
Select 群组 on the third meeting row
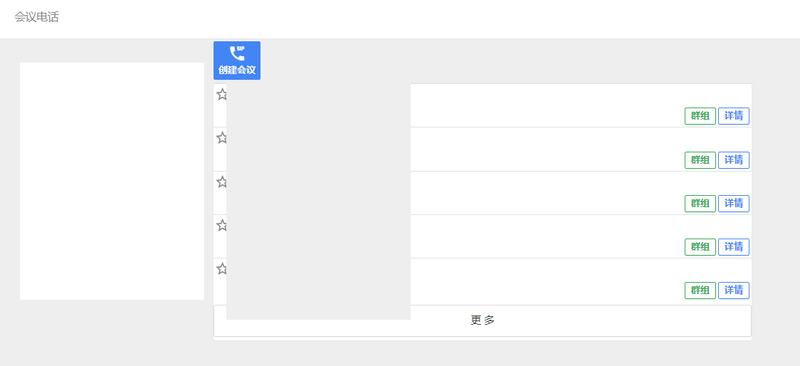tap(700, 204)
